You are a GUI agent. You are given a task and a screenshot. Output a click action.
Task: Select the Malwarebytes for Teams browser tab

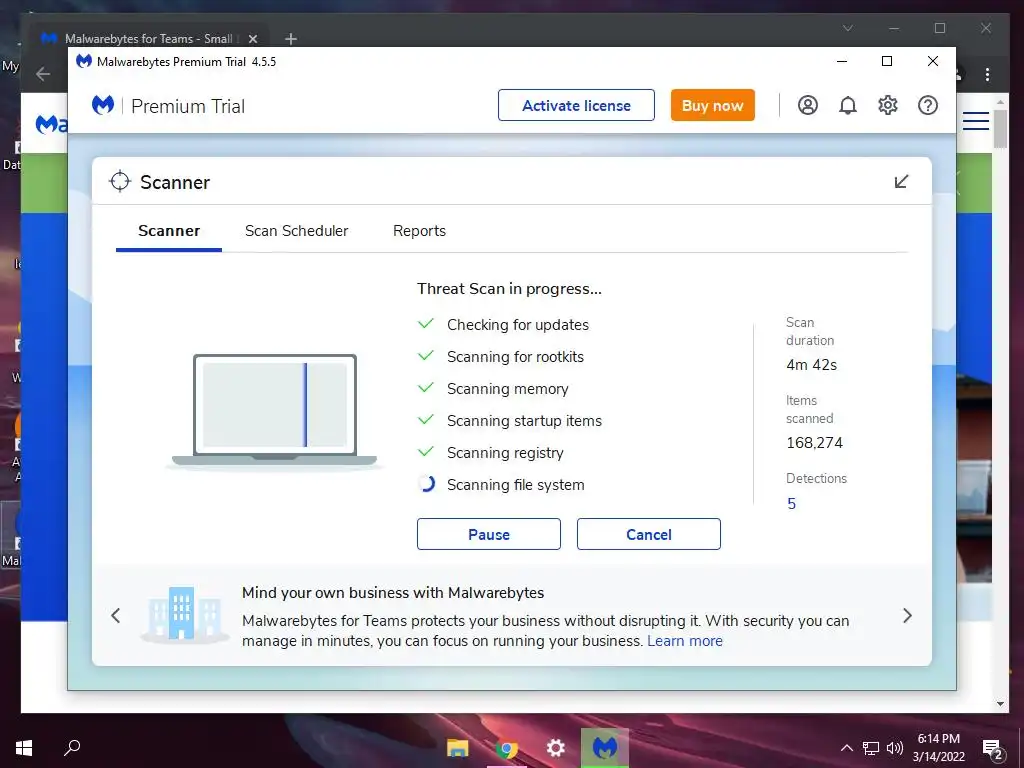[x=150, y=39]
